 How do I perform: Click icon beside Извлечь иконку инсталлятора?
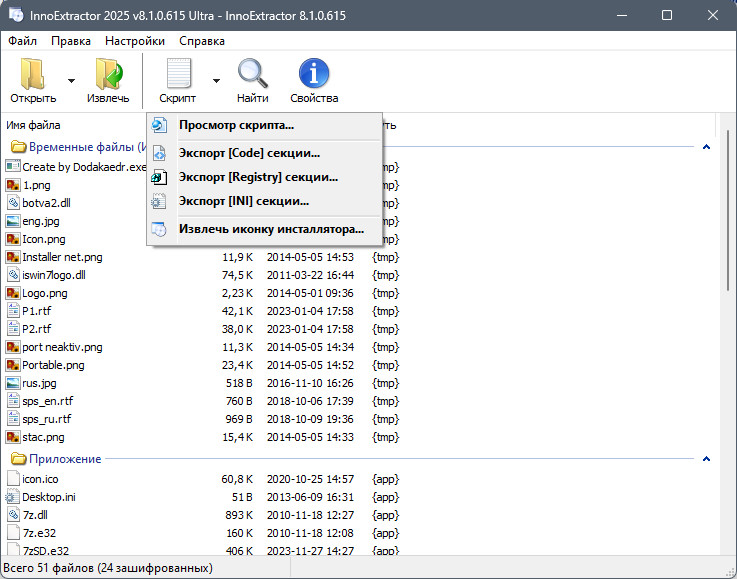click(159, 229)
